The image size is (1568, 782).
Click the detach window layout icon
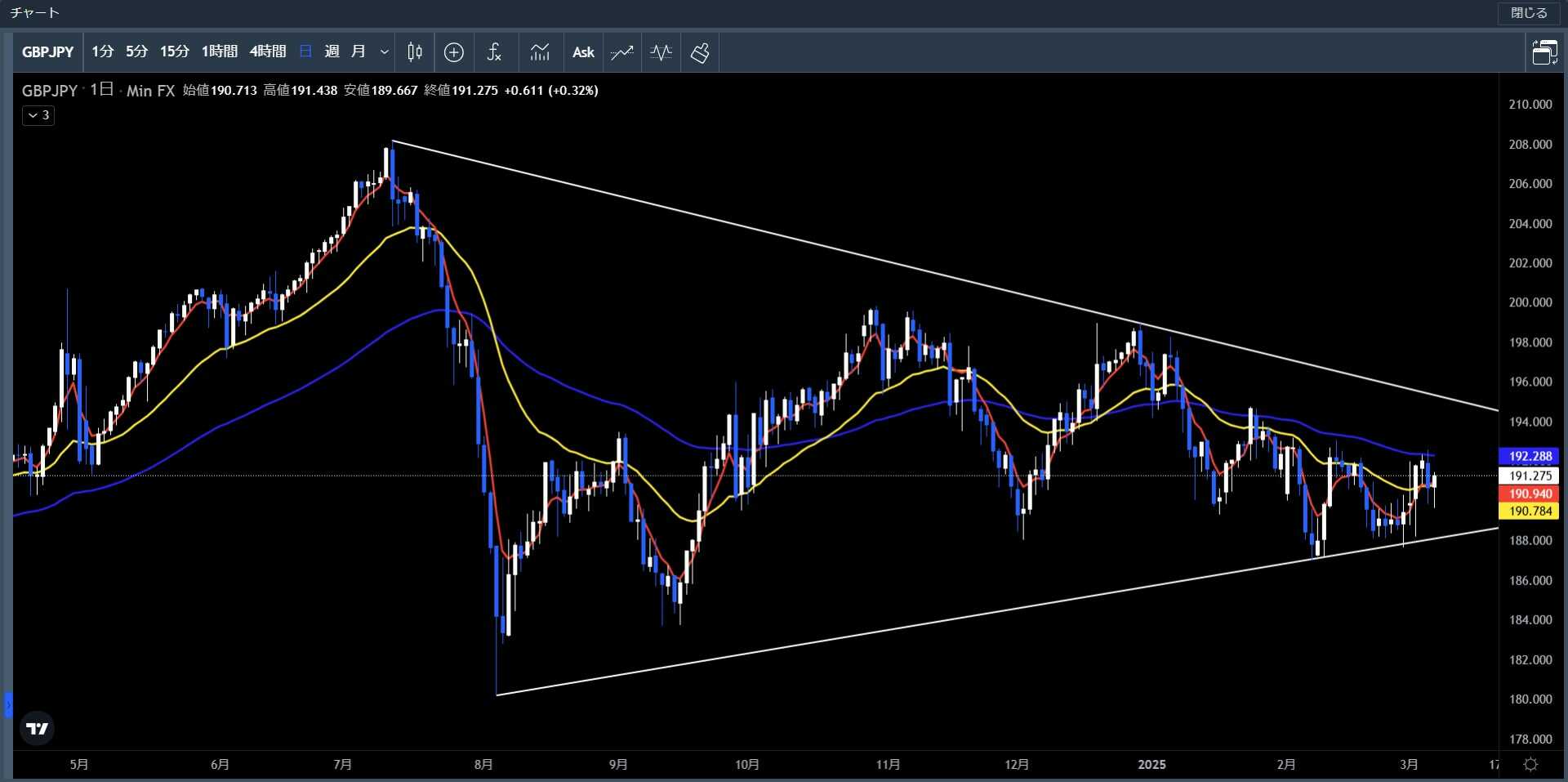click(1544, 52)
